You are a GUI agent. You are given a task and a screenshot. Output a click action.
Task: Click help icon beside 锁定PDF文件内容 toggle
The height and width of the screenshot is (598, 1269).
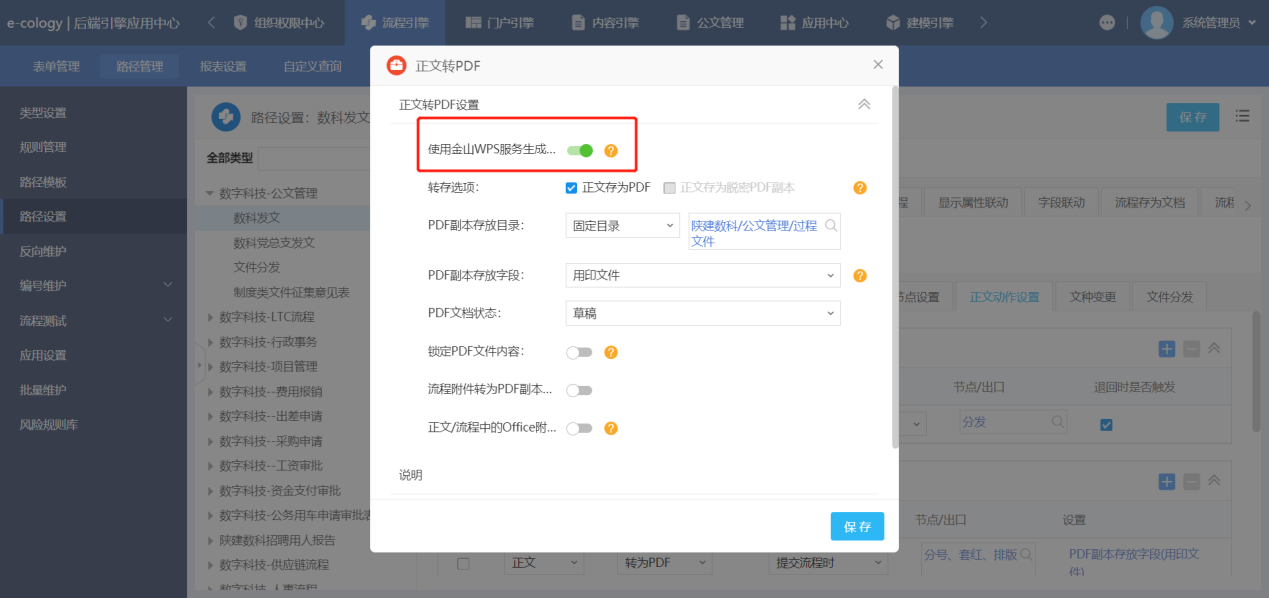(x=611, y=352)
